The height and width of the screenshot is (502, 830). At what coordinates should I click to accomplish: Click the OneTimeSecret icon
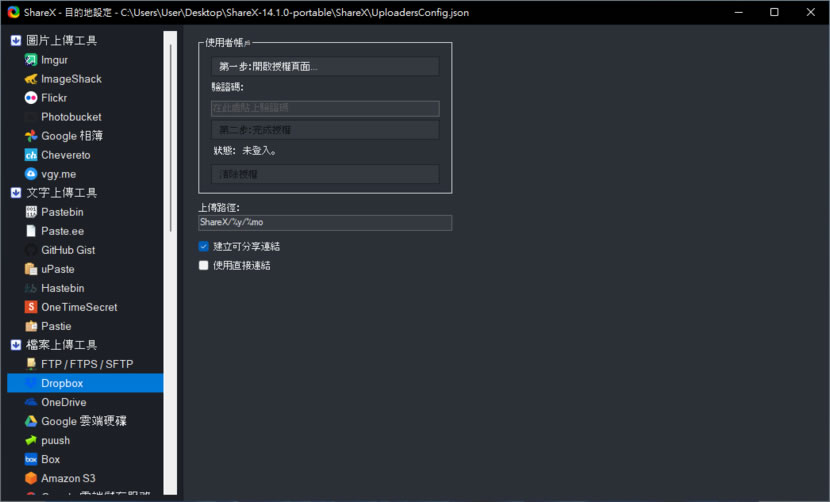click(x=31, y=307)
